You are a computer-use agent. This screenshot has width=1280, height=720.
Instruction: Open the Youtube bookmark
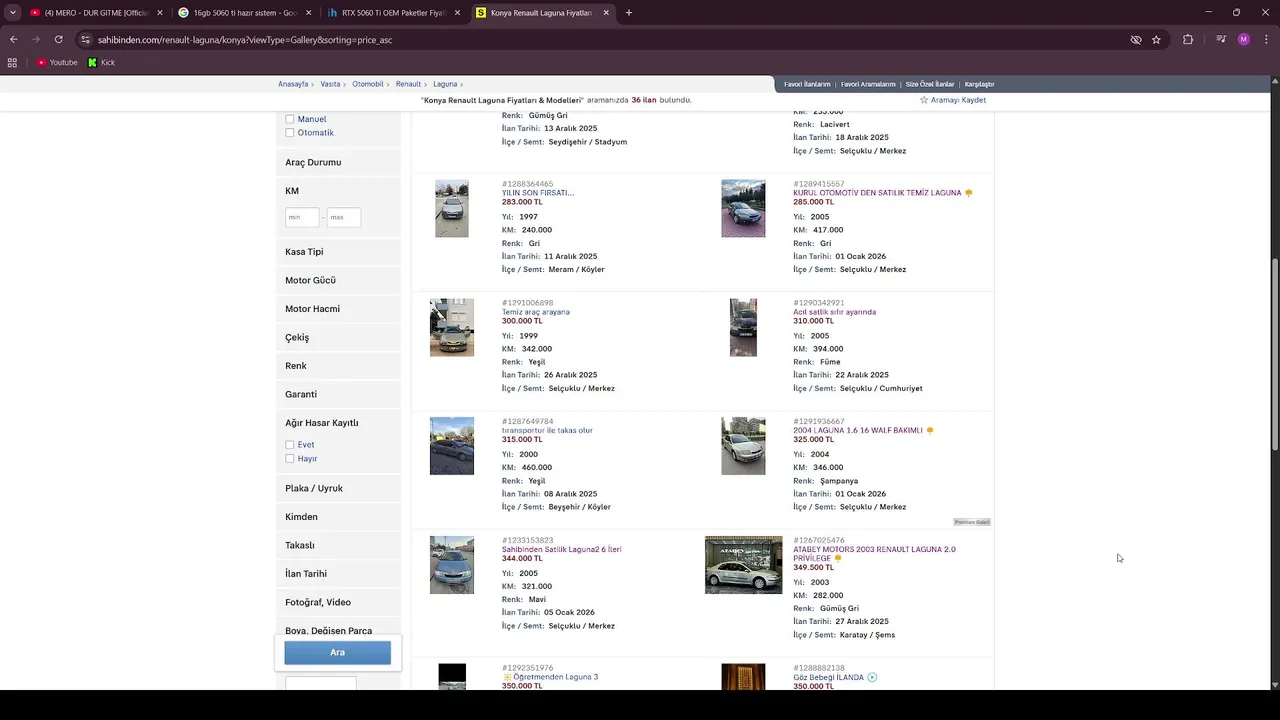[57, 62]
